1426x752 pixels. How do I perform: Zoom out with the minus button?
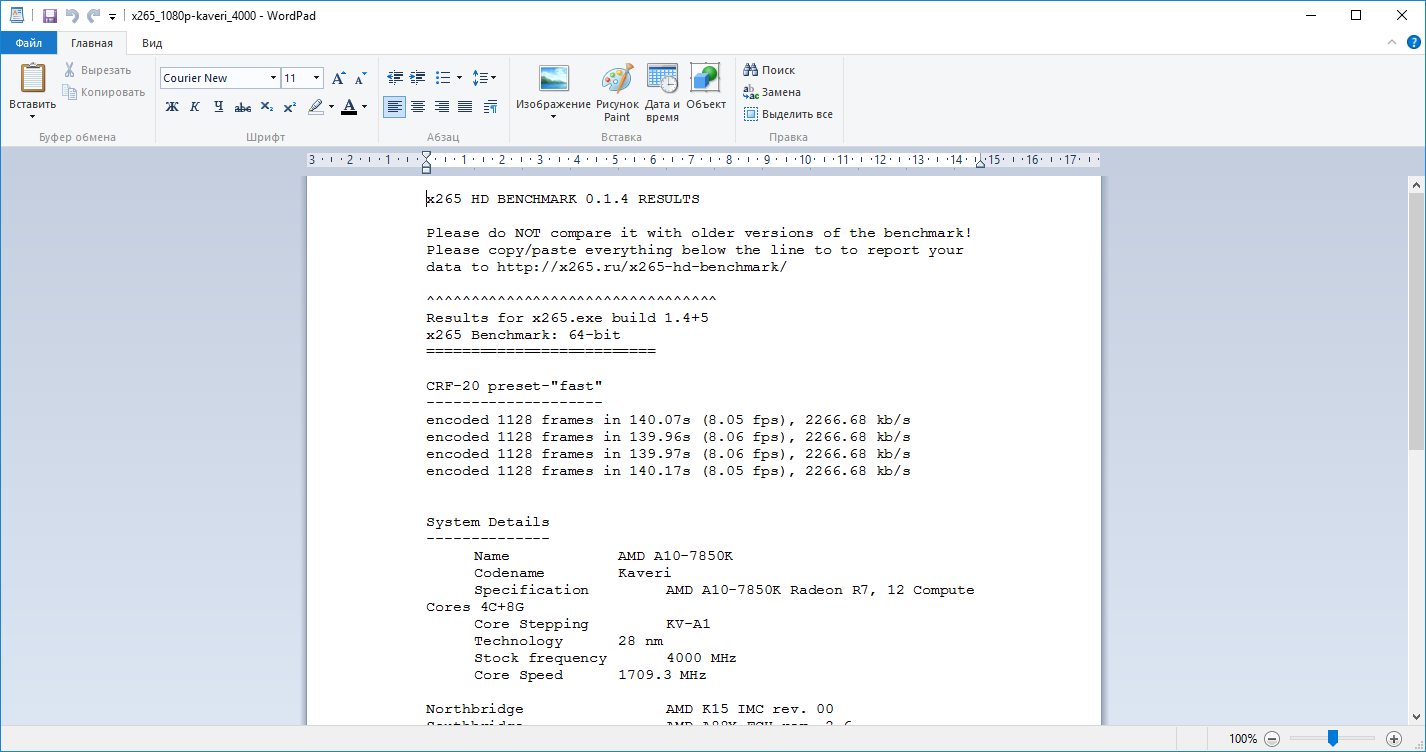1272,739
